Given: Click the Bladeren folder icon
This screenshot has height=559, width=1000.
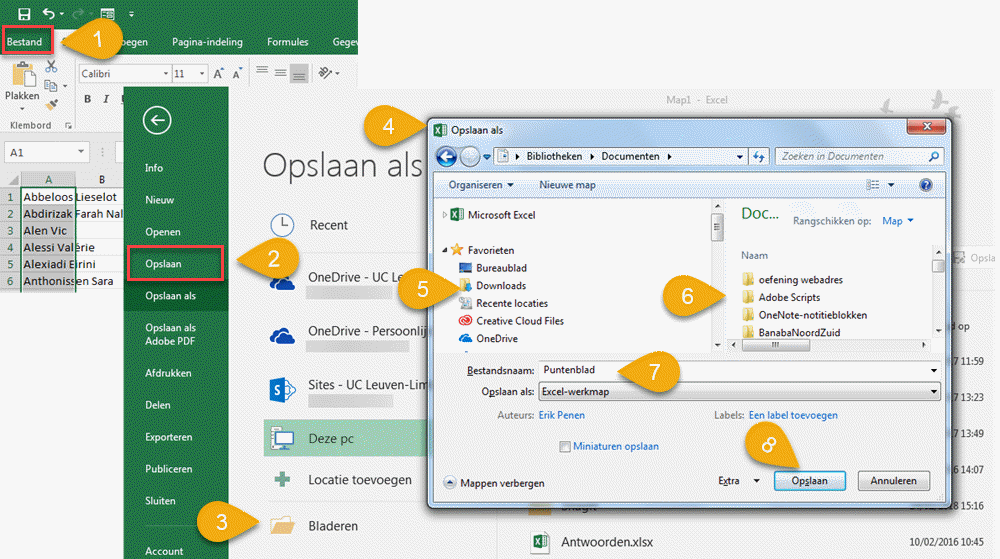Looking at the screenshot, I should (x=282, y=525).
